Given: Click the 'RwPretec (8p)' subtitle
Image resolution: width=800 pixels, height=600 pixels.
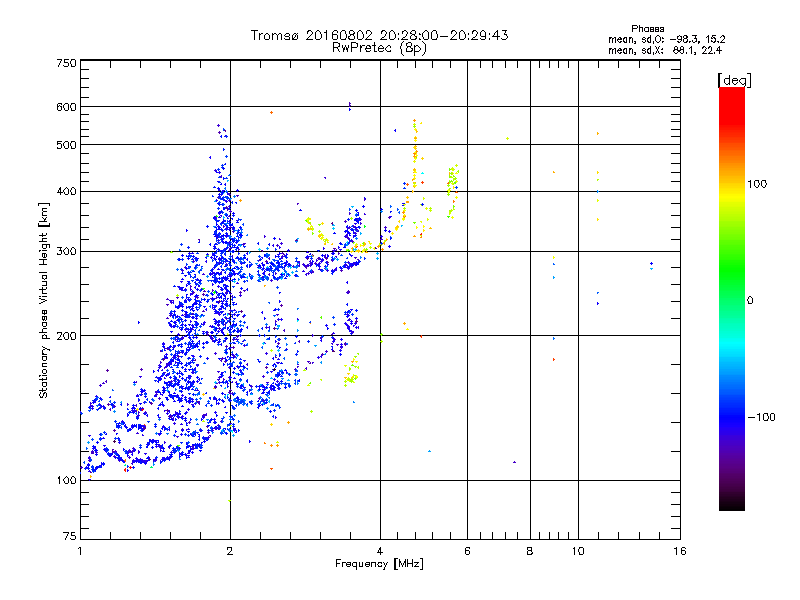Looking at the screenshot, I should click(379, 48).
